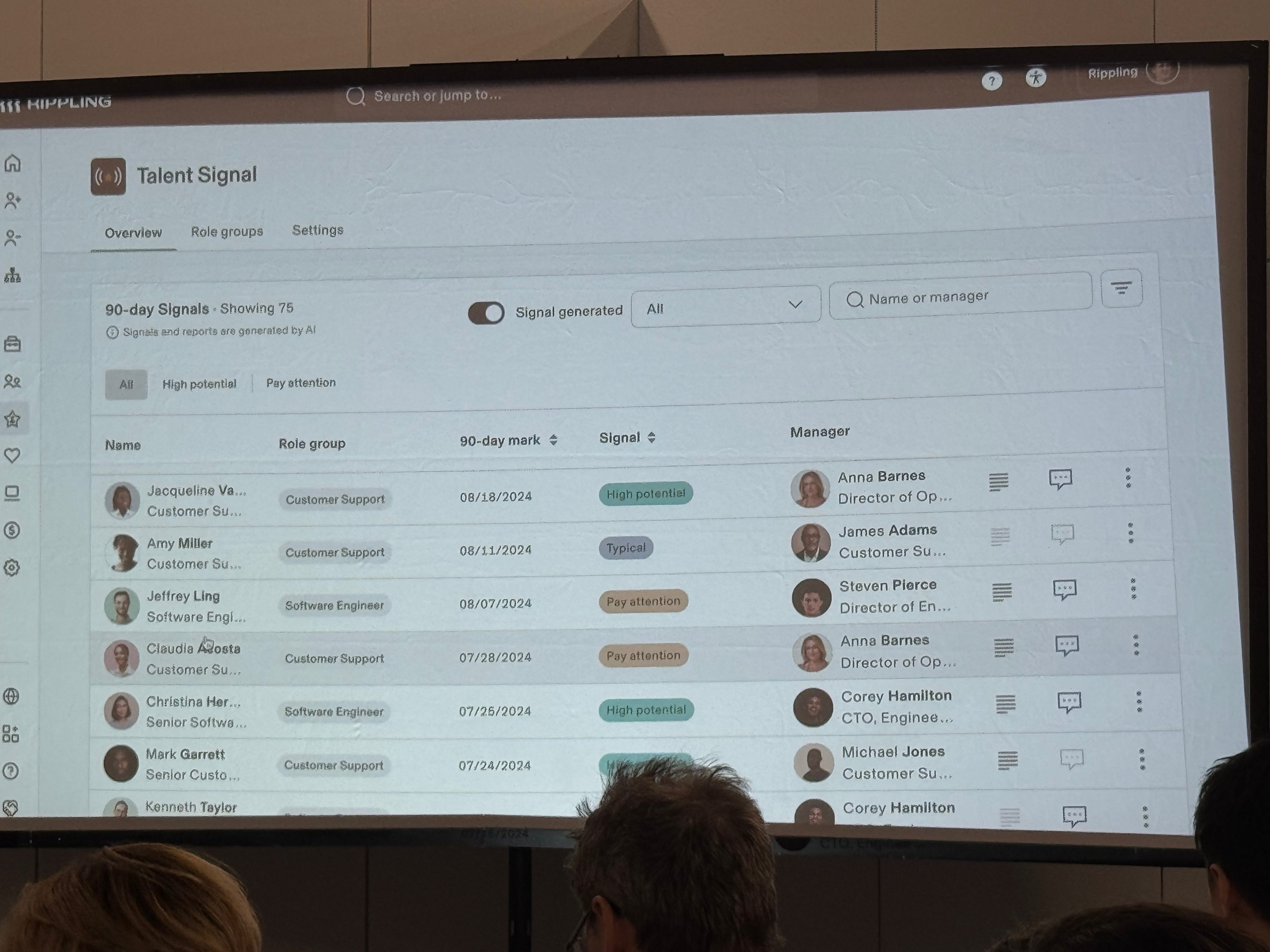The height and width of the screenshot is (952, 1270).
Task: Select the High potential filter chip
Action: 199,384
